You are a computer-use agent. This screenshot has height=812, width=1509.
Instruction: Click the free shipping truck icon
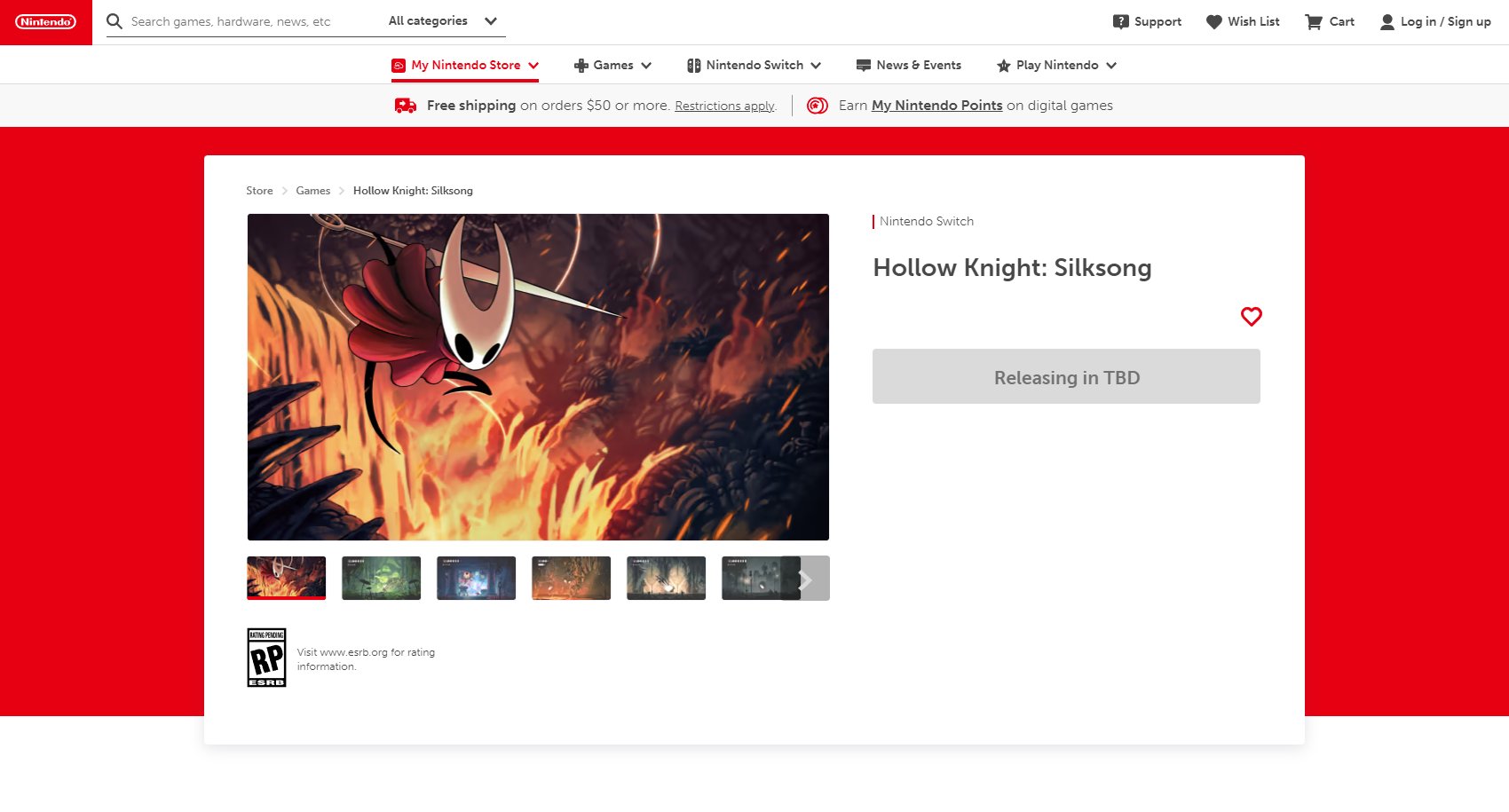(406, 106)
